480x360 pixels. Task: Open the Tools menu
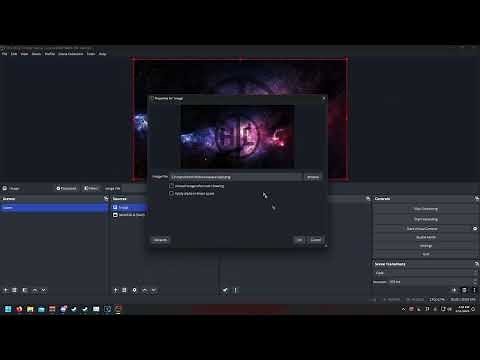coord(91,54)
